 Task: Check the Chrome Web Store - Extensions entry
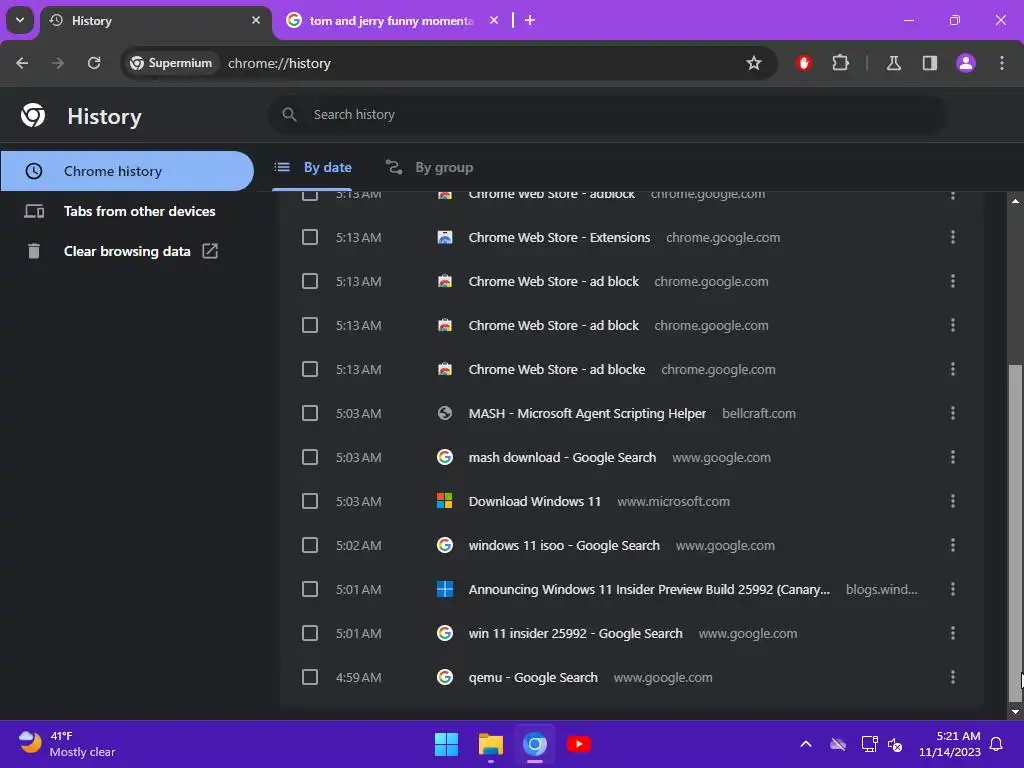click(310, 237)
